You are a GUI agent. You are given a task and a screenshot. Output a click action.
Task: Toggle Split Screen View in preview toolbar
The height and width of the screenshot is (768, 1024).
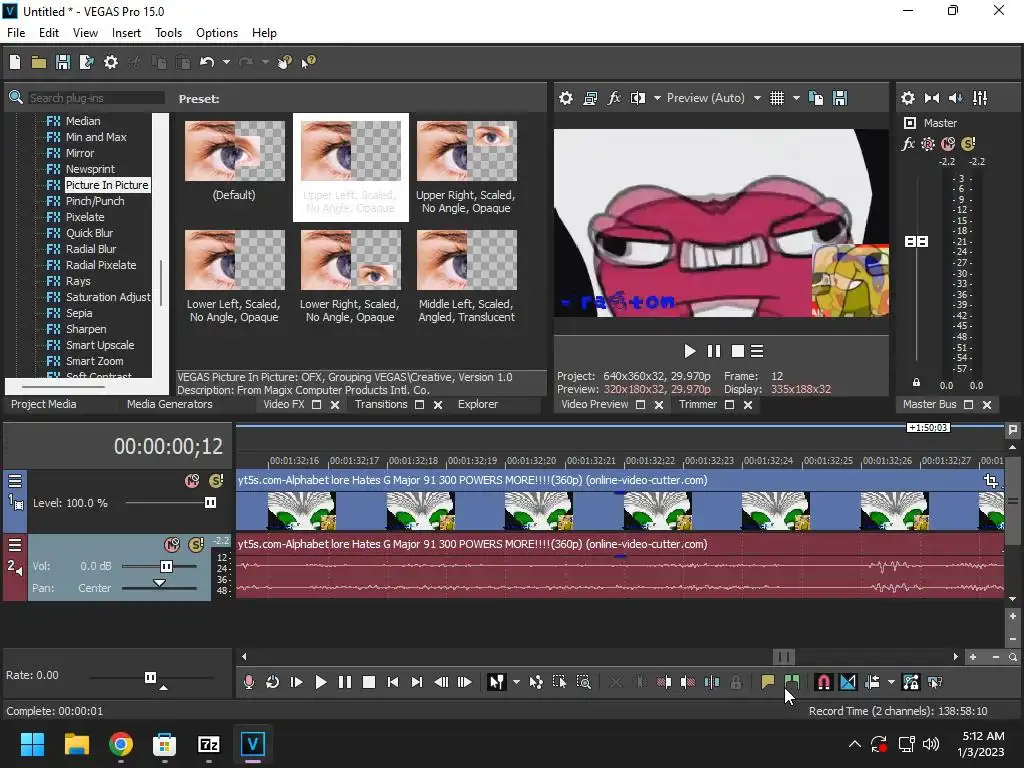coord(638,98)
